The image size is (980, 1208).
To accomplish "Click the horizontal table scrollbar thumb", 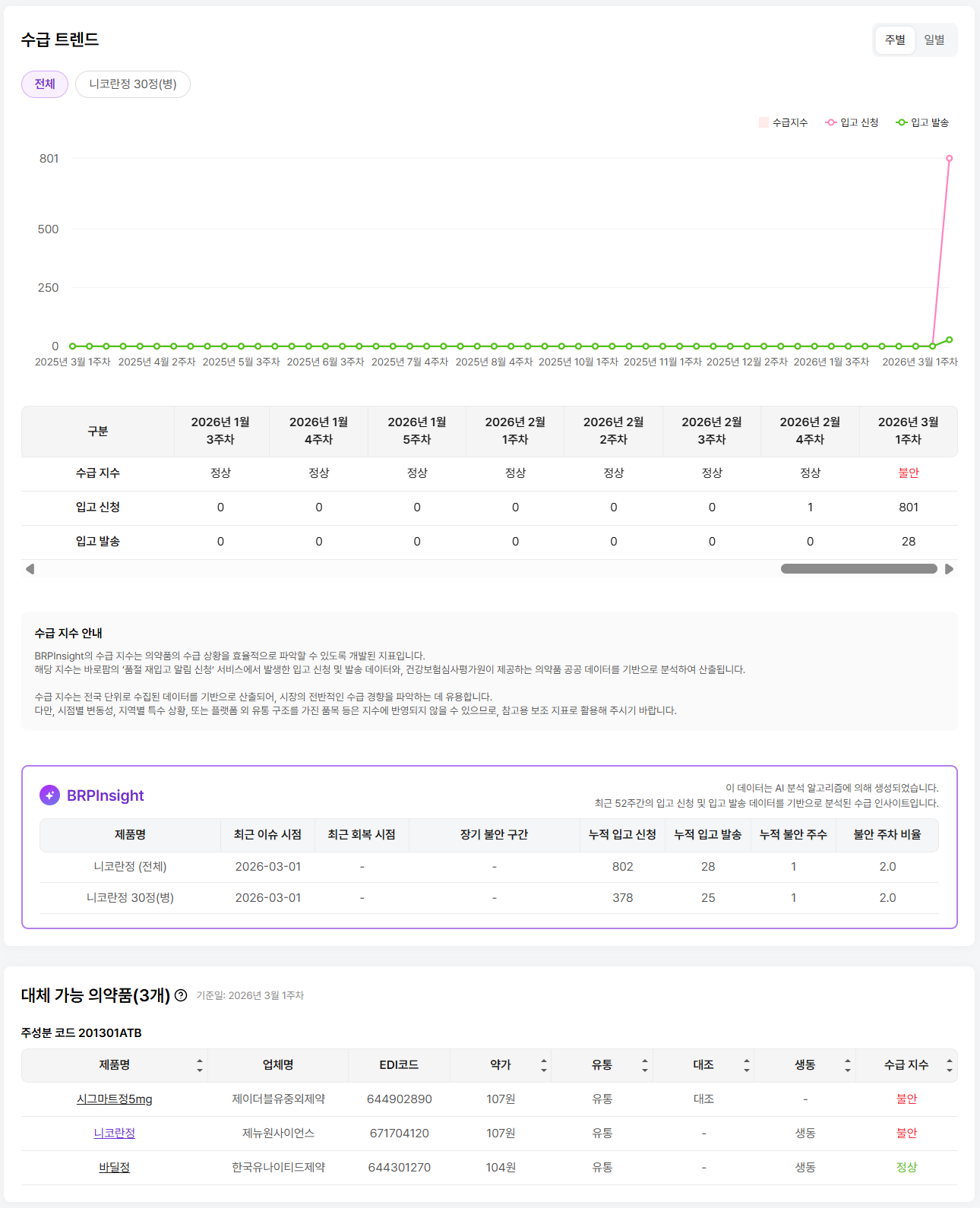I will pyautogui.click(x=858, y=569).
